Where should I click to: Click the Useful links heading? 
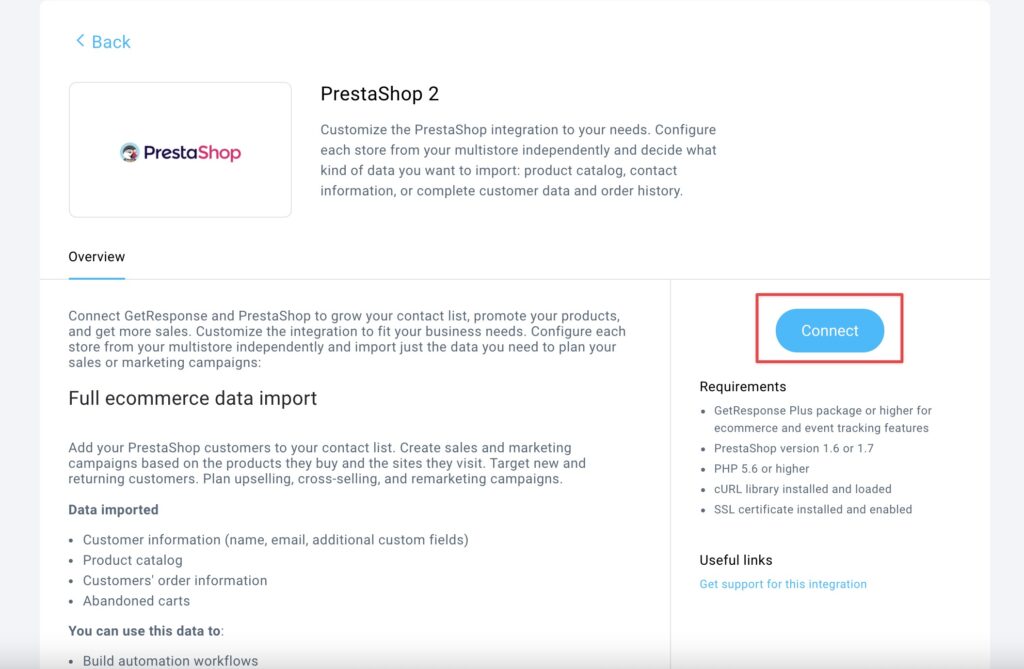[x=736, y=560]
